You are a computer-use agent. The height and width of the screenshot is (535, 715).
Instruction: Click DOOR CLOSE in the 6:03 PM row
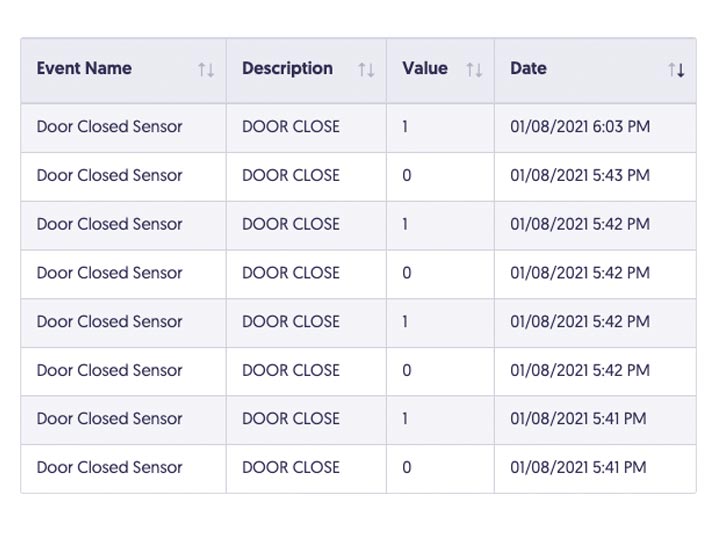[x=291, y=127]
